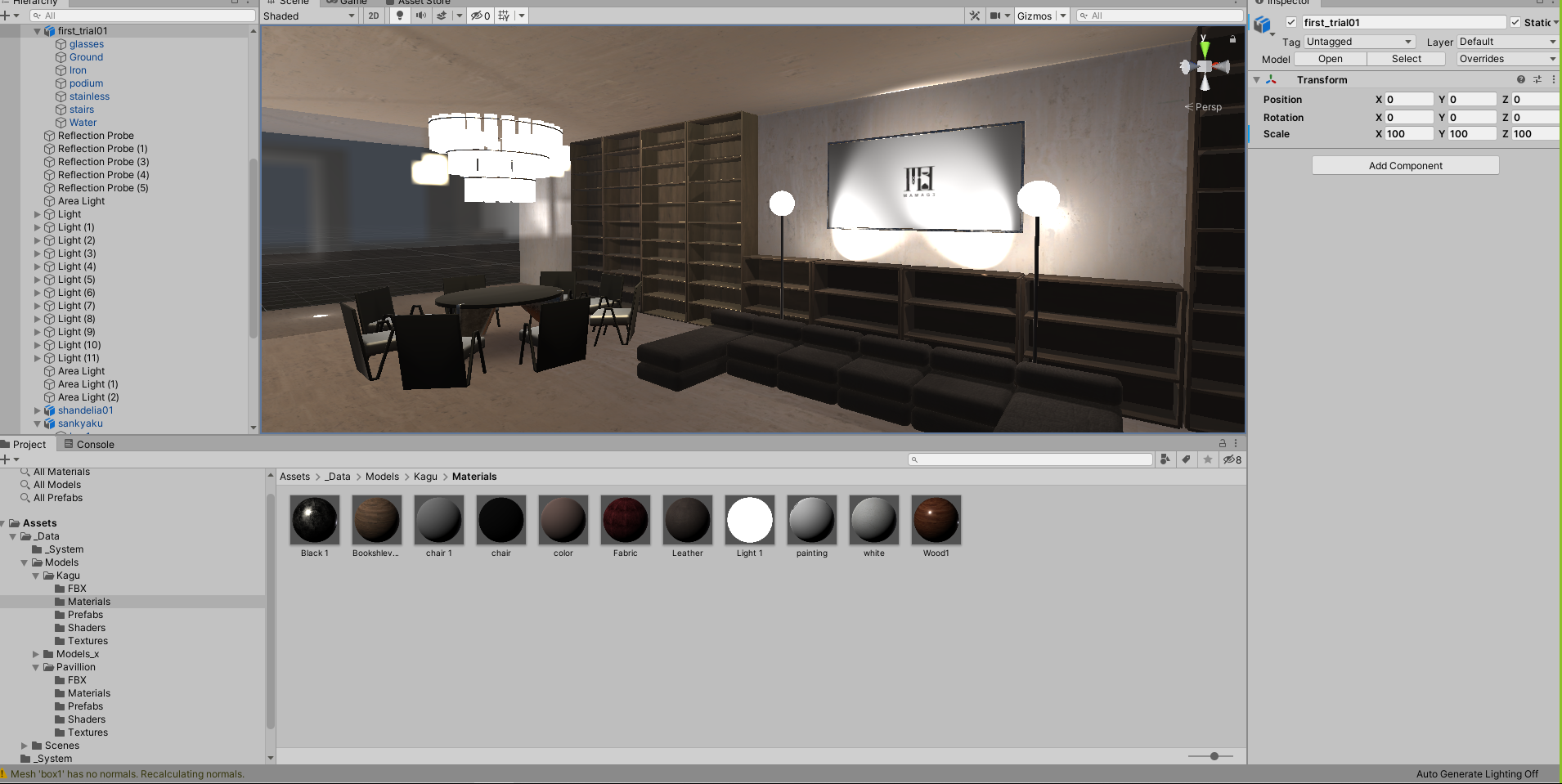1562x784 pixels.
Task: Select the Light 1 material
Action: [750, 520]
